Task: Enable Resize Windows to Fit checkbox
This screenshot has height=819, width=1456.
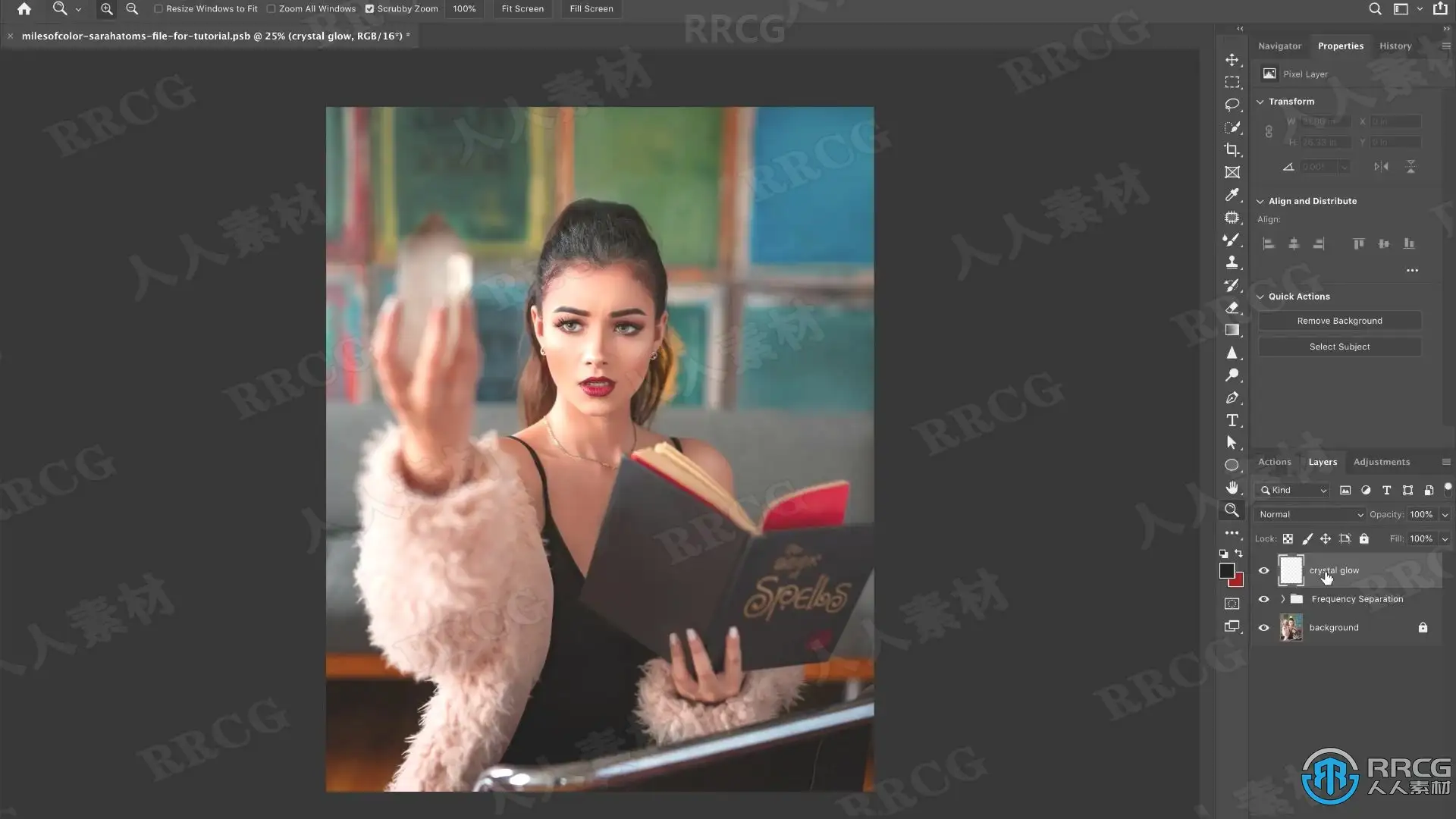Action: [158, 9]
